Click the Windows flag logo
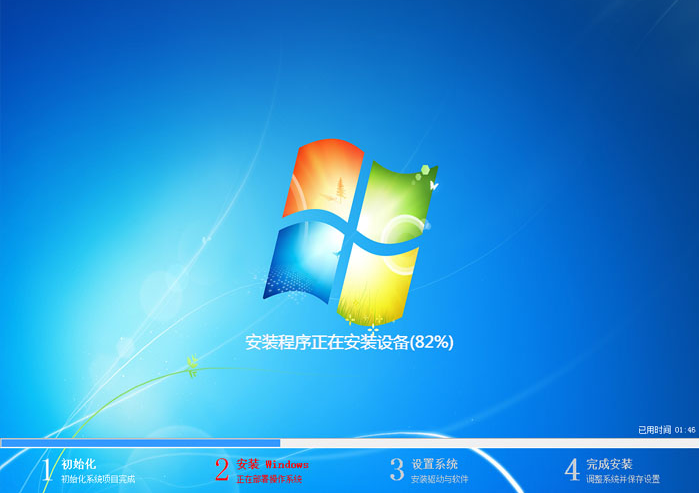Screen dimensions: 699x493 [x=350, y=231]
